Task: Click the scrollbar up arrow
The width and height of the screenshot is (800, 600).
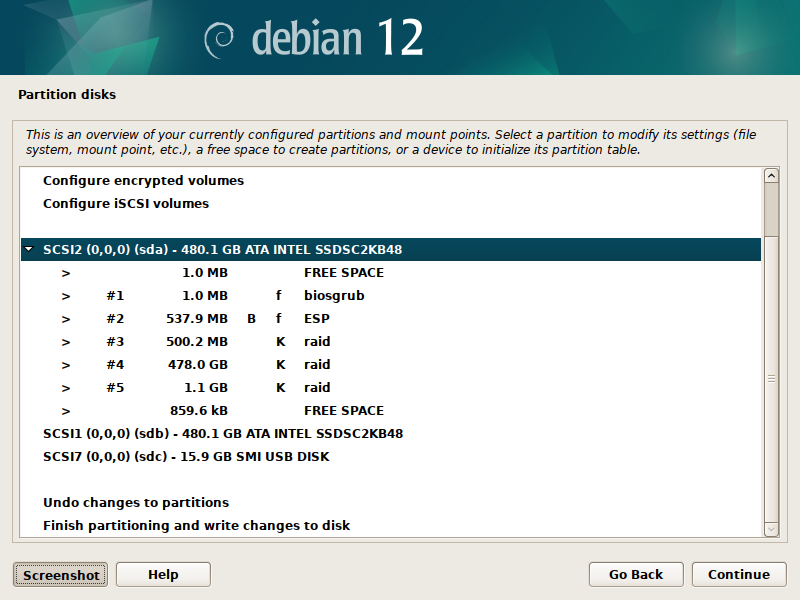Action: (771, 176)
